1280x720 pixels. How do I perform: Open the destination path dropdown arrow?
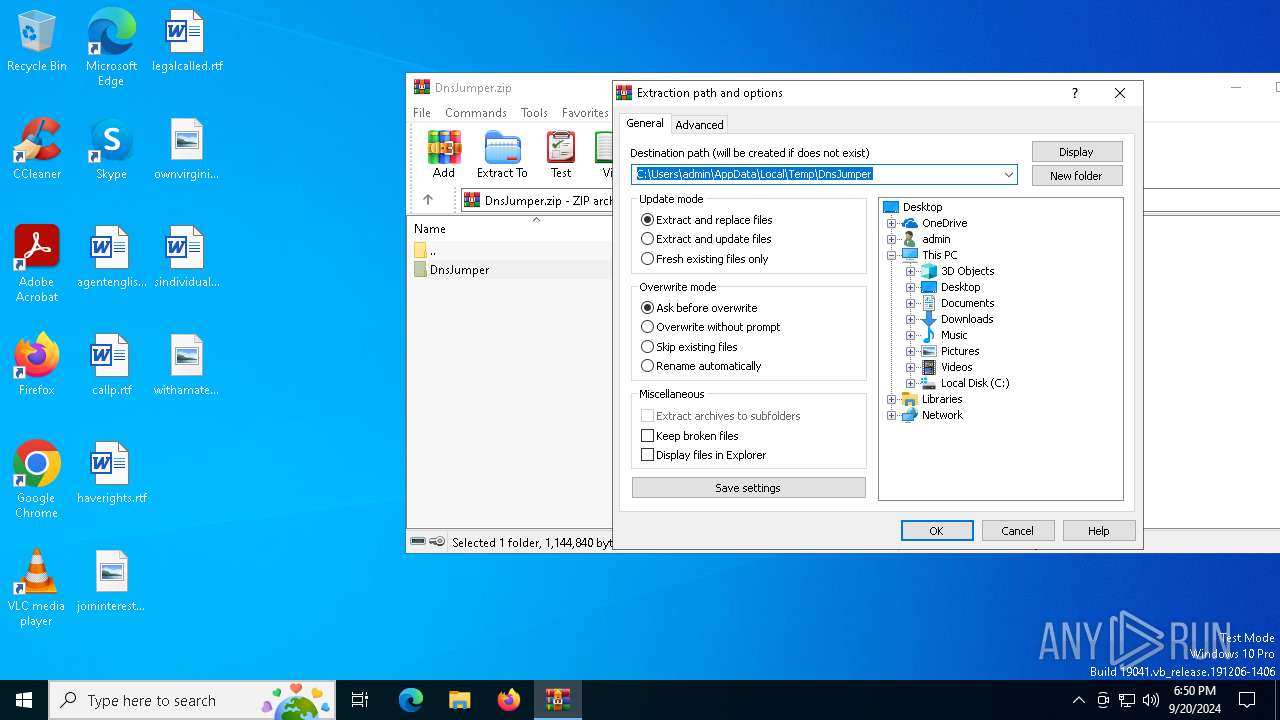point(1009,174)
